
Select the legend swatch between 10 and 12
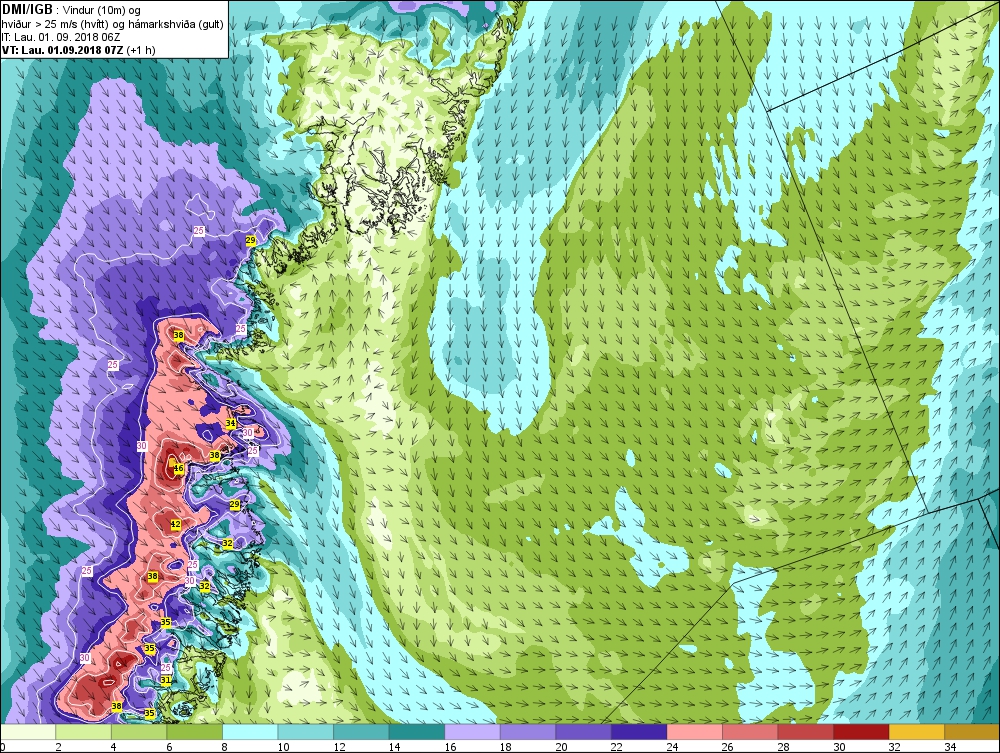305,732
